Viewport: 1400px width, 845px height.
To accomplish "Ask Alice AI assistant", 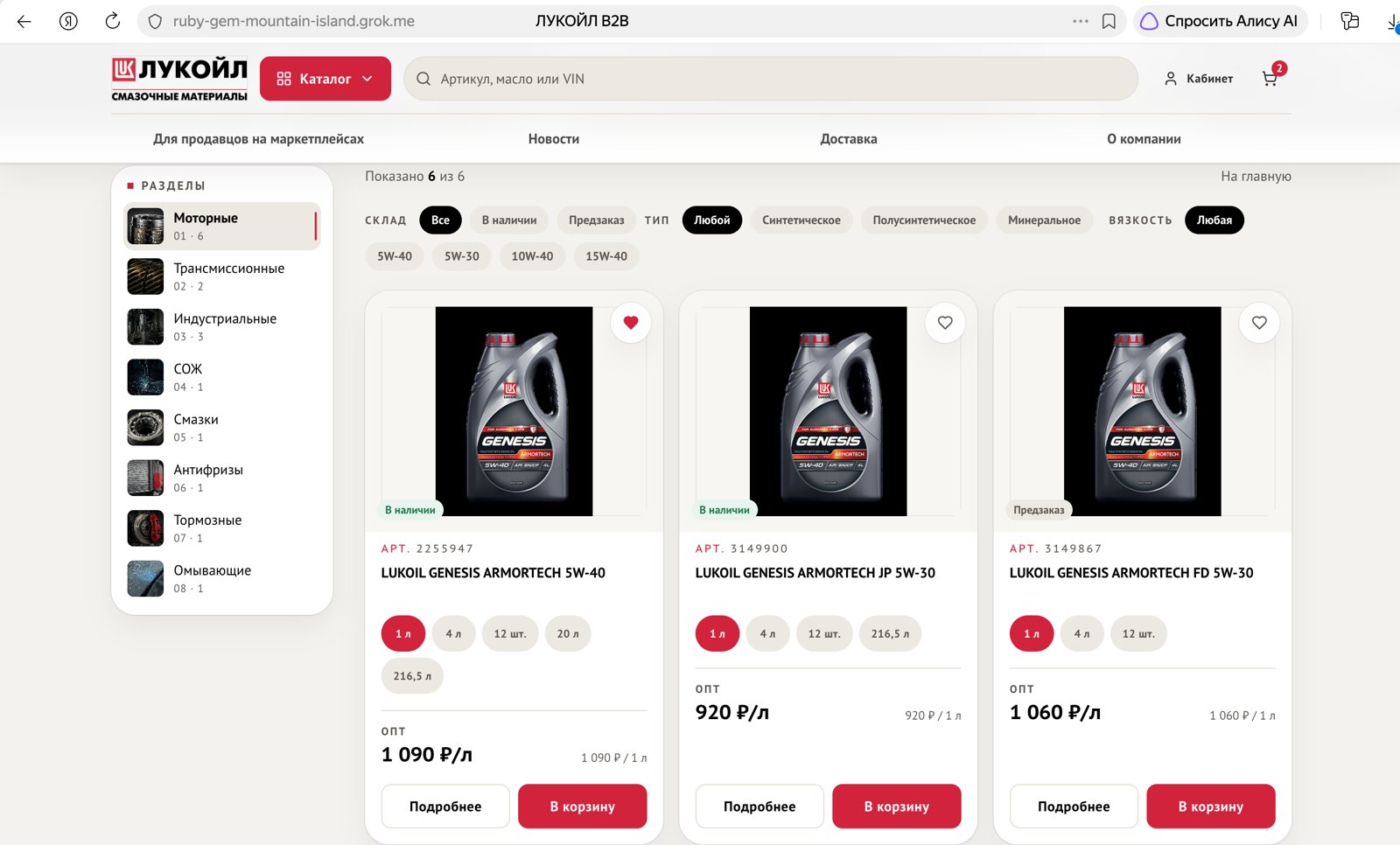I will [1220, 21].
